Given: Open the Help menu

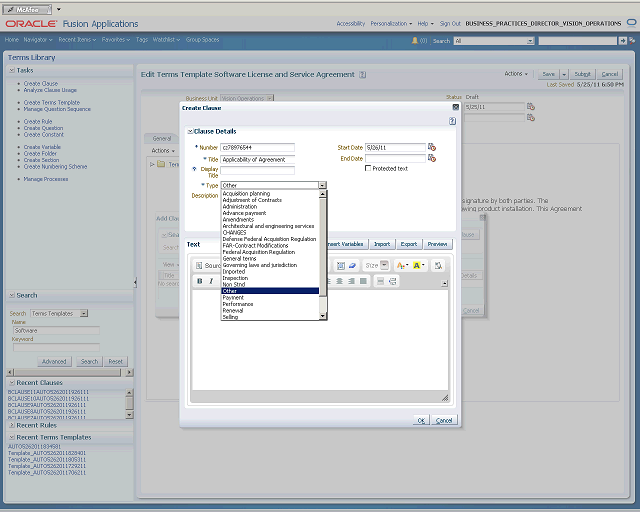Looking at the screenshot, I should point(425,24).
